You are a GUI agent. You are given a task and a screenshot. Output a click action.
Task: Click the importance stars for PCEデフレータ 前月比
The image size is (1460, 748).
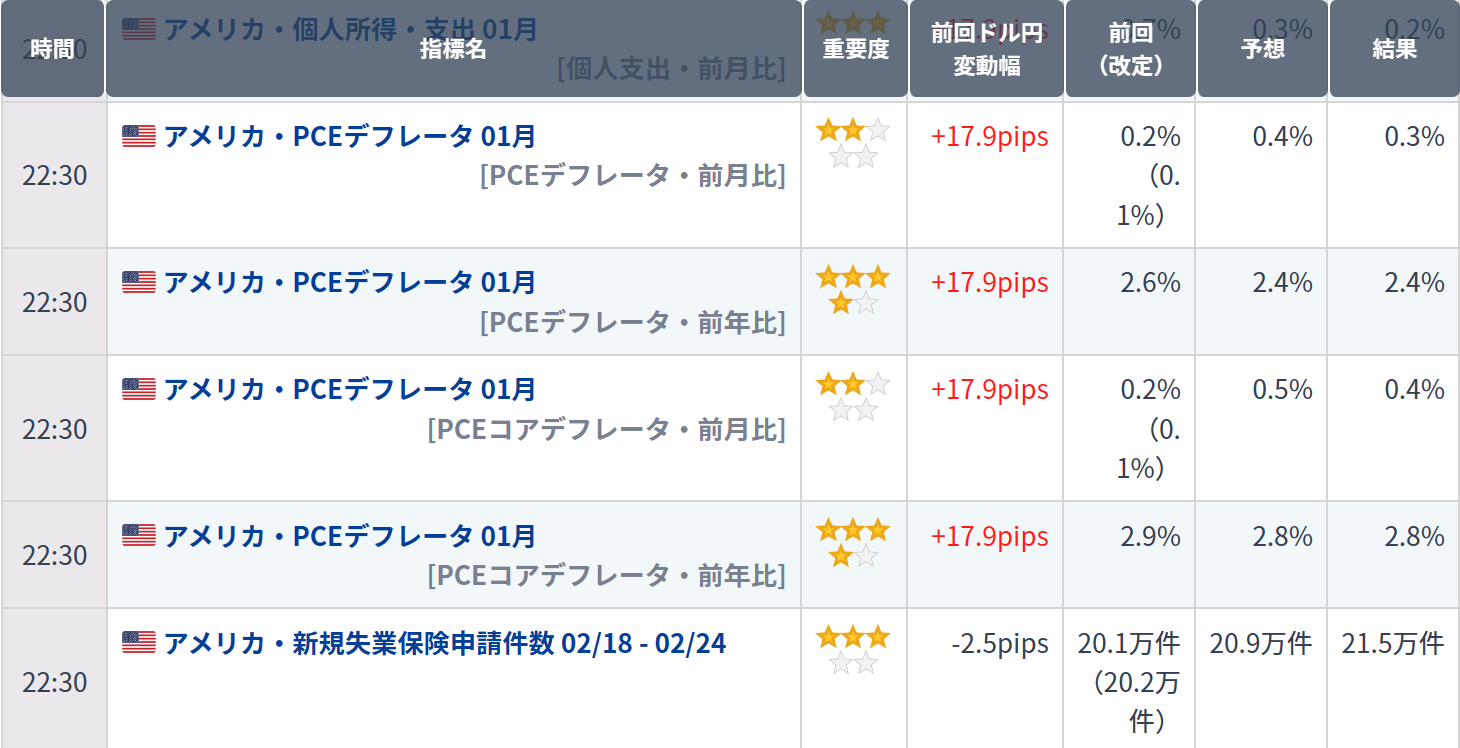pos(853,142)
